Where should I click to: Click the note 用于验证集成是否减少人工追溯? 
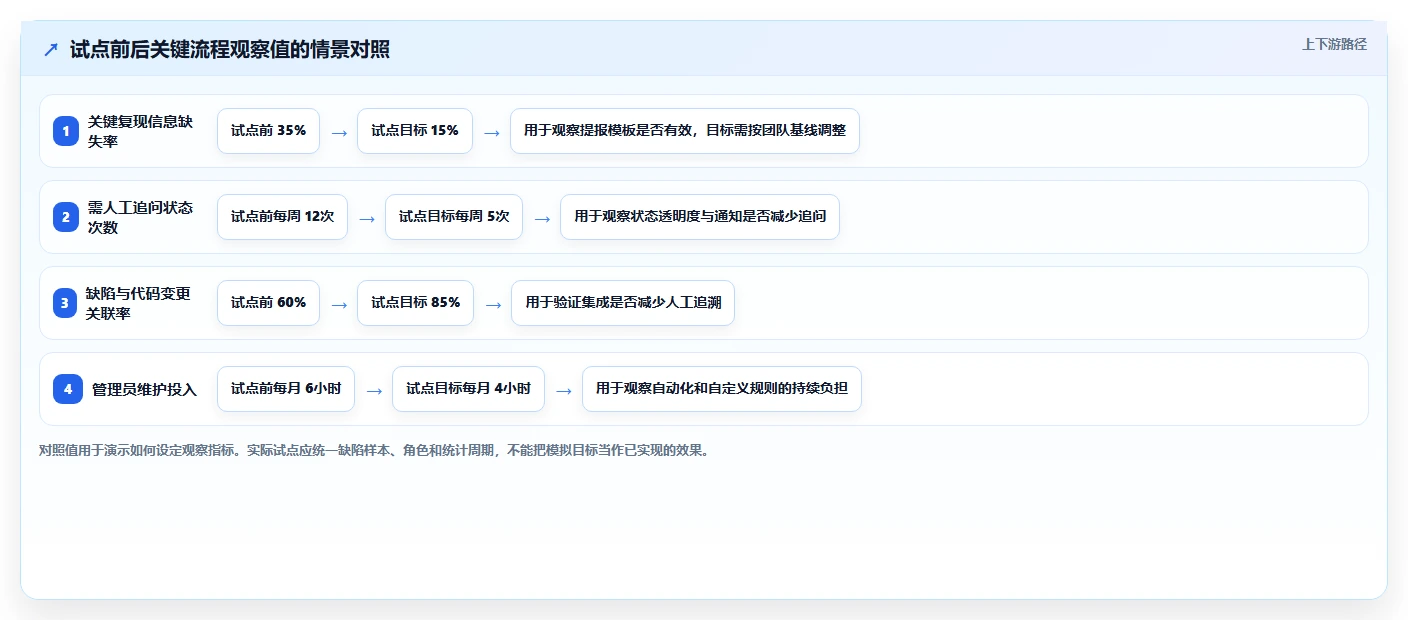click(623, 303)
